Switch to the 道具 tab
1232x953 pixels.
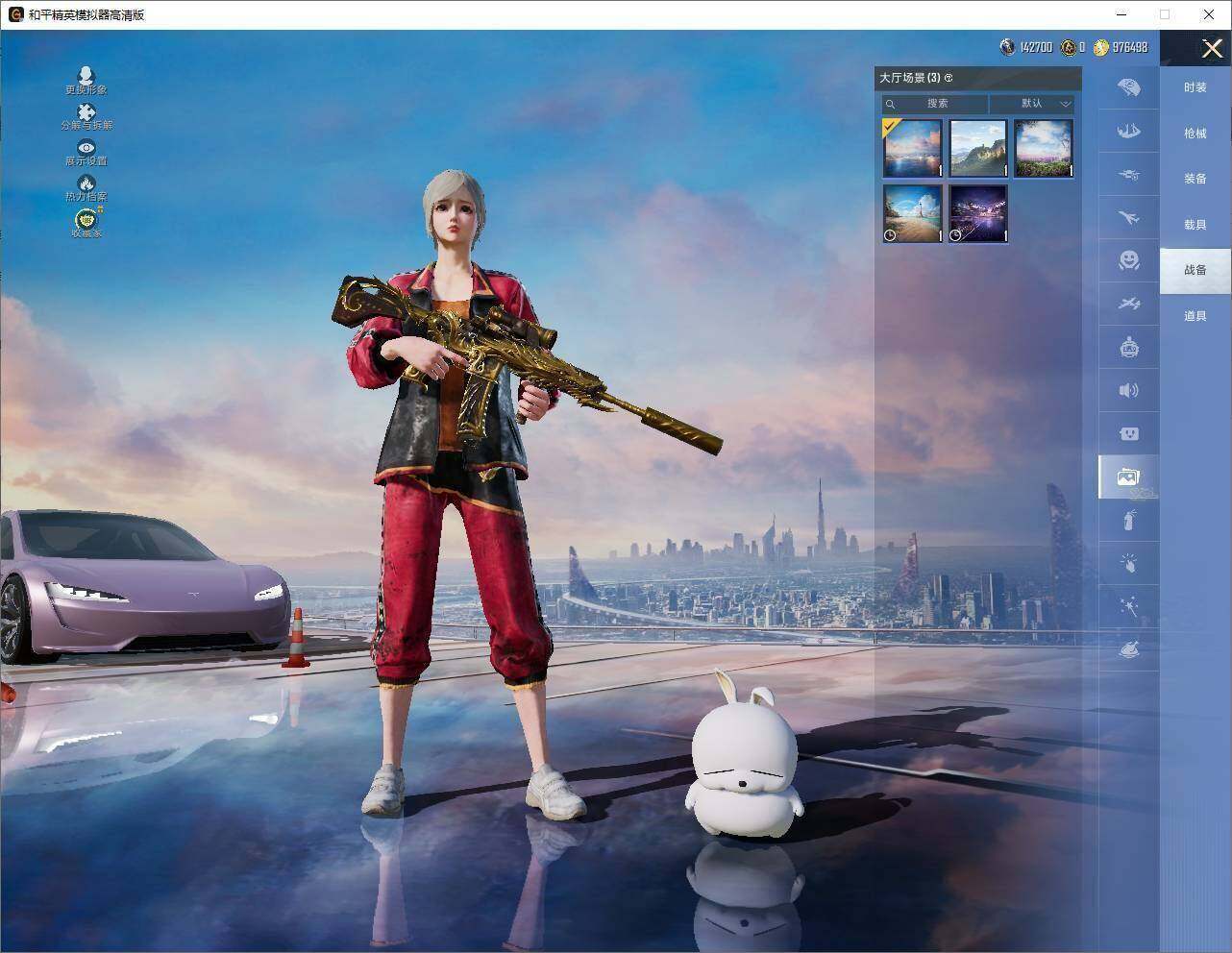coord(1195,316)
